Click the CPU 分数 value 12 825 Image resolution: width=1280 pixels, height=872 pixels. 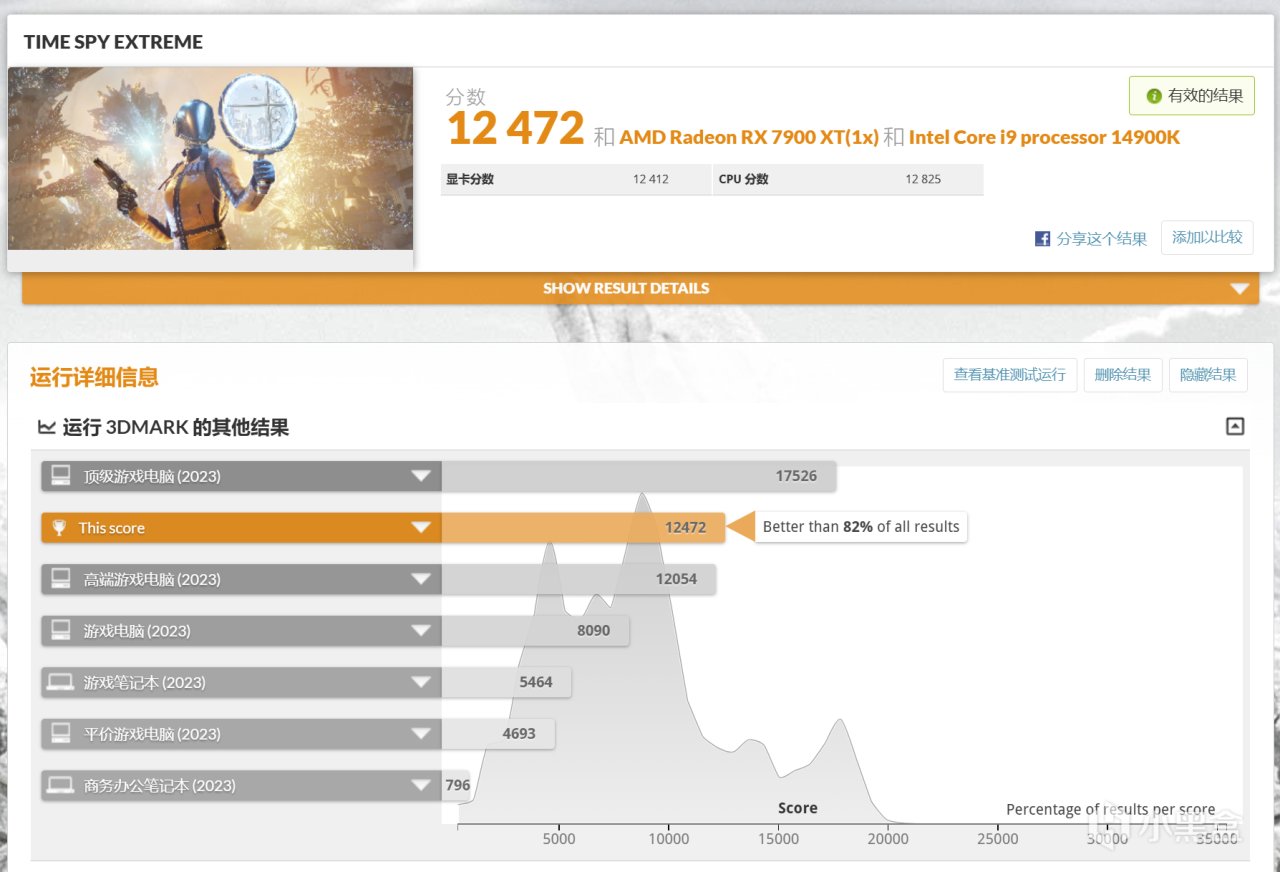tap(923, 179)
